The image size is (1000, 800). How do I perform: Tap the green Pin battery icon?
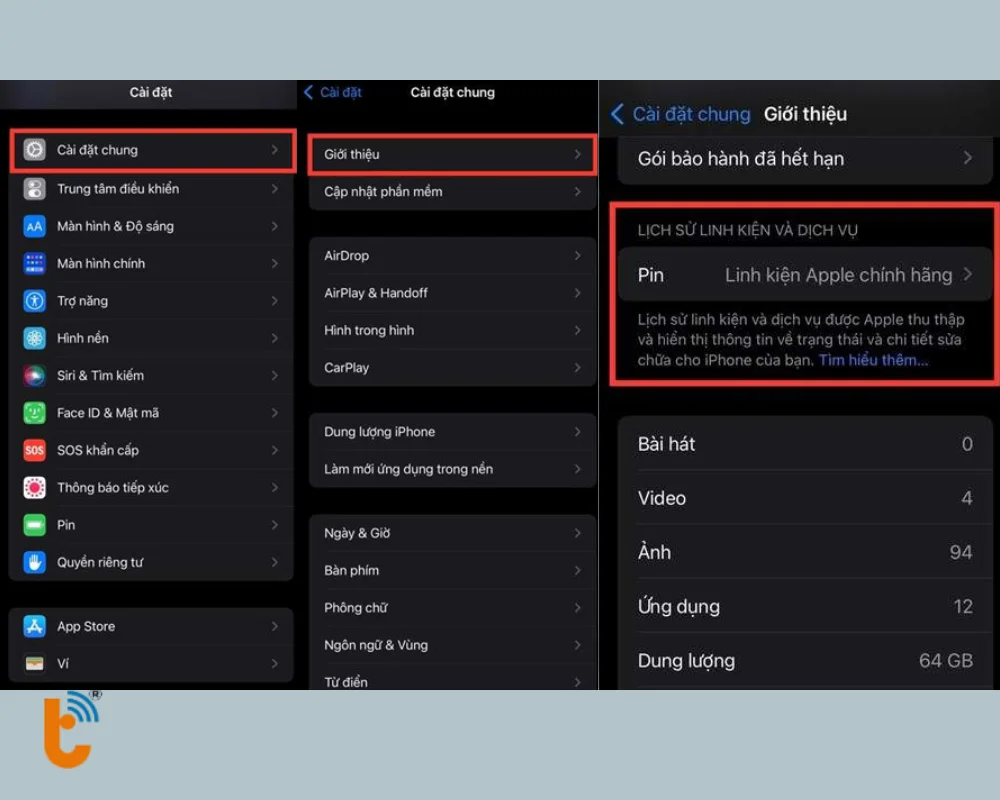pos(35,525)
